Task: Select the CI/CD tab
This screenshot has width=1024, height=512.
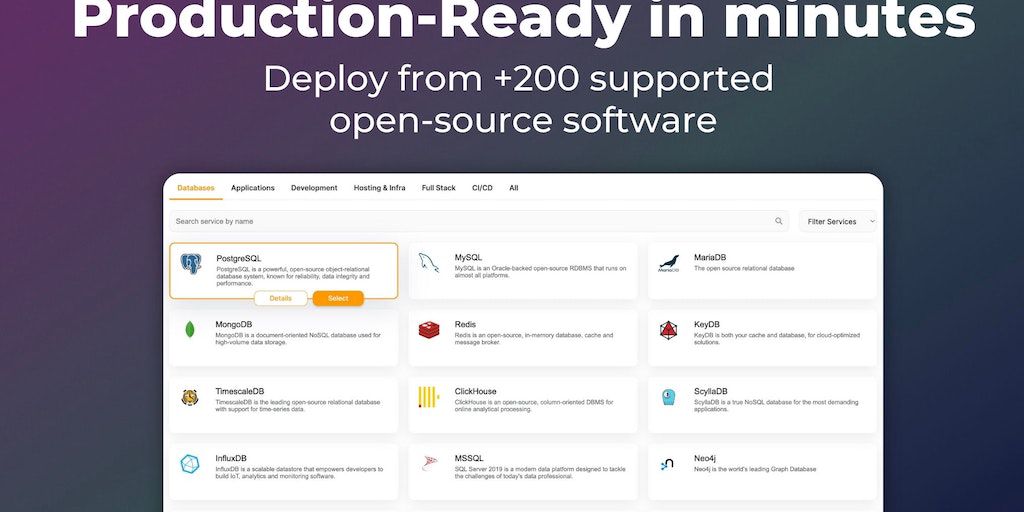Action: pos(483,188)
